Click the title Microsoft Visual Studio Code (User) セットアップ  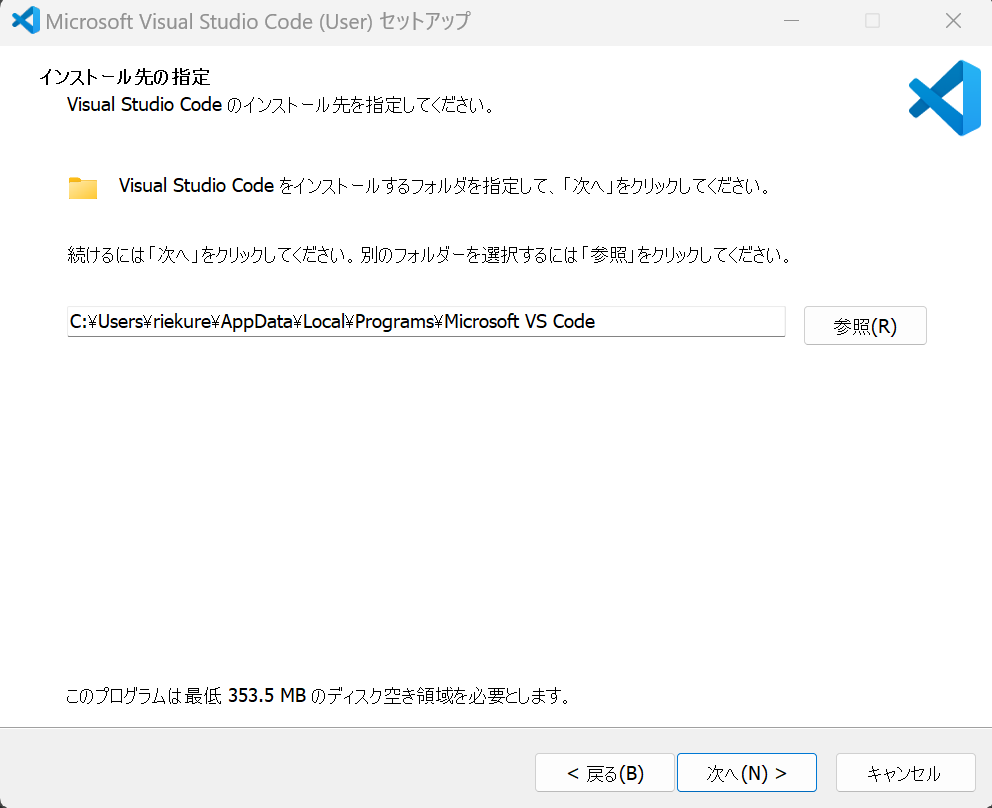pyautogui.click(x=258, y=21)
